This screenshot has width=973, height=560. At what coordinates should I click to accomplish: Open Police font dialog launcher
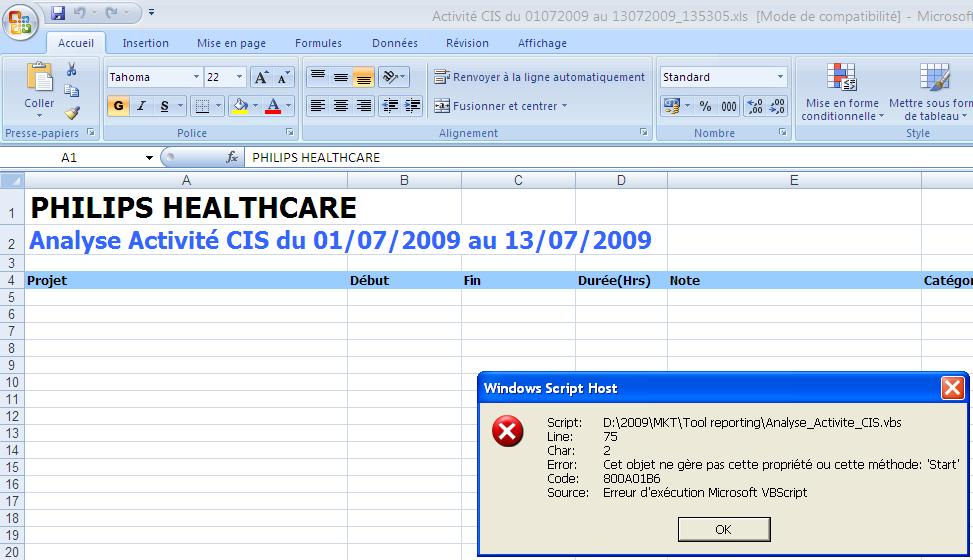coord(290,132)
